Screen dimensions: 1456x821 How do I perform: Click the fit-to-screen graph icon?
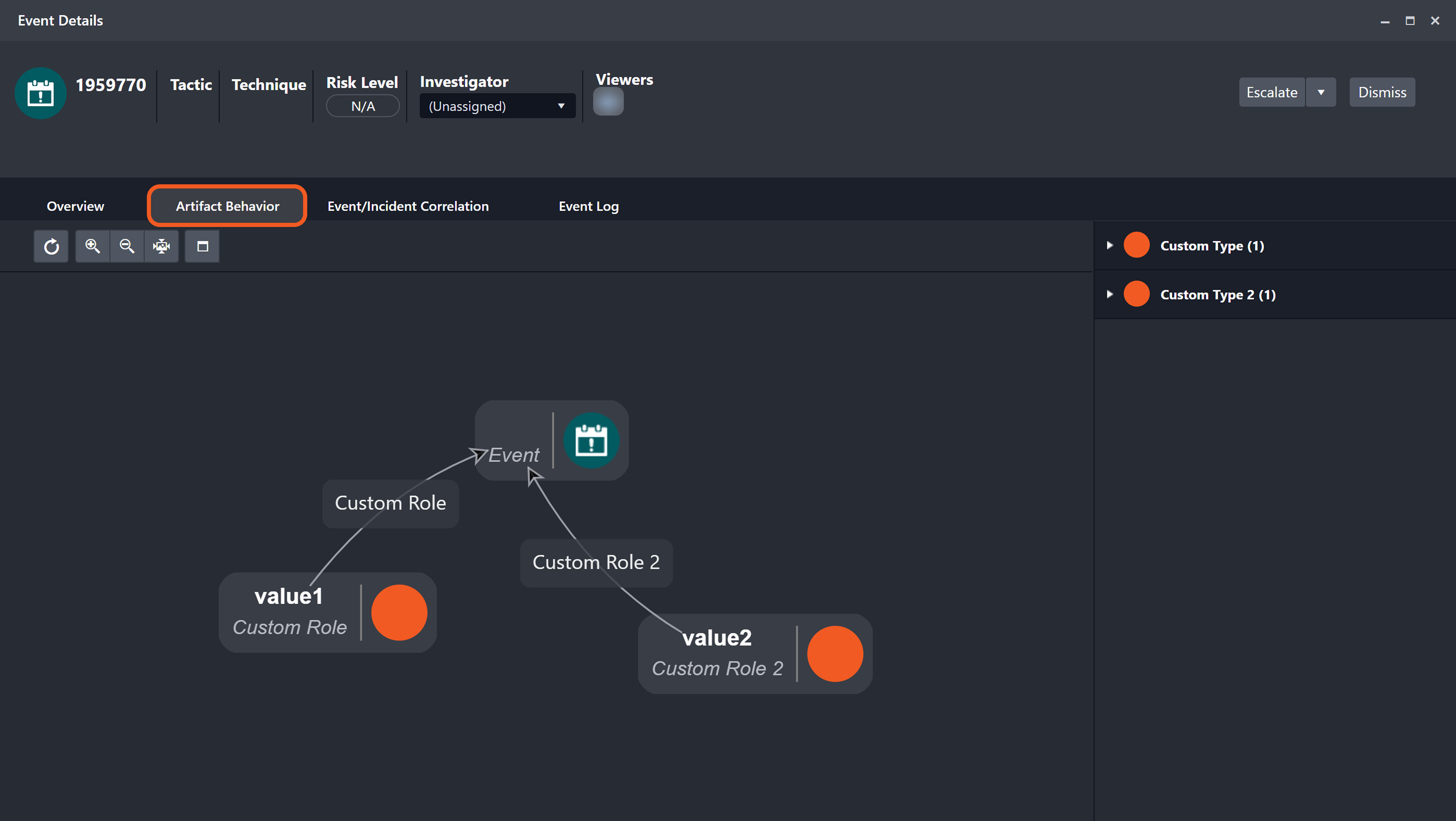(162, 246)
